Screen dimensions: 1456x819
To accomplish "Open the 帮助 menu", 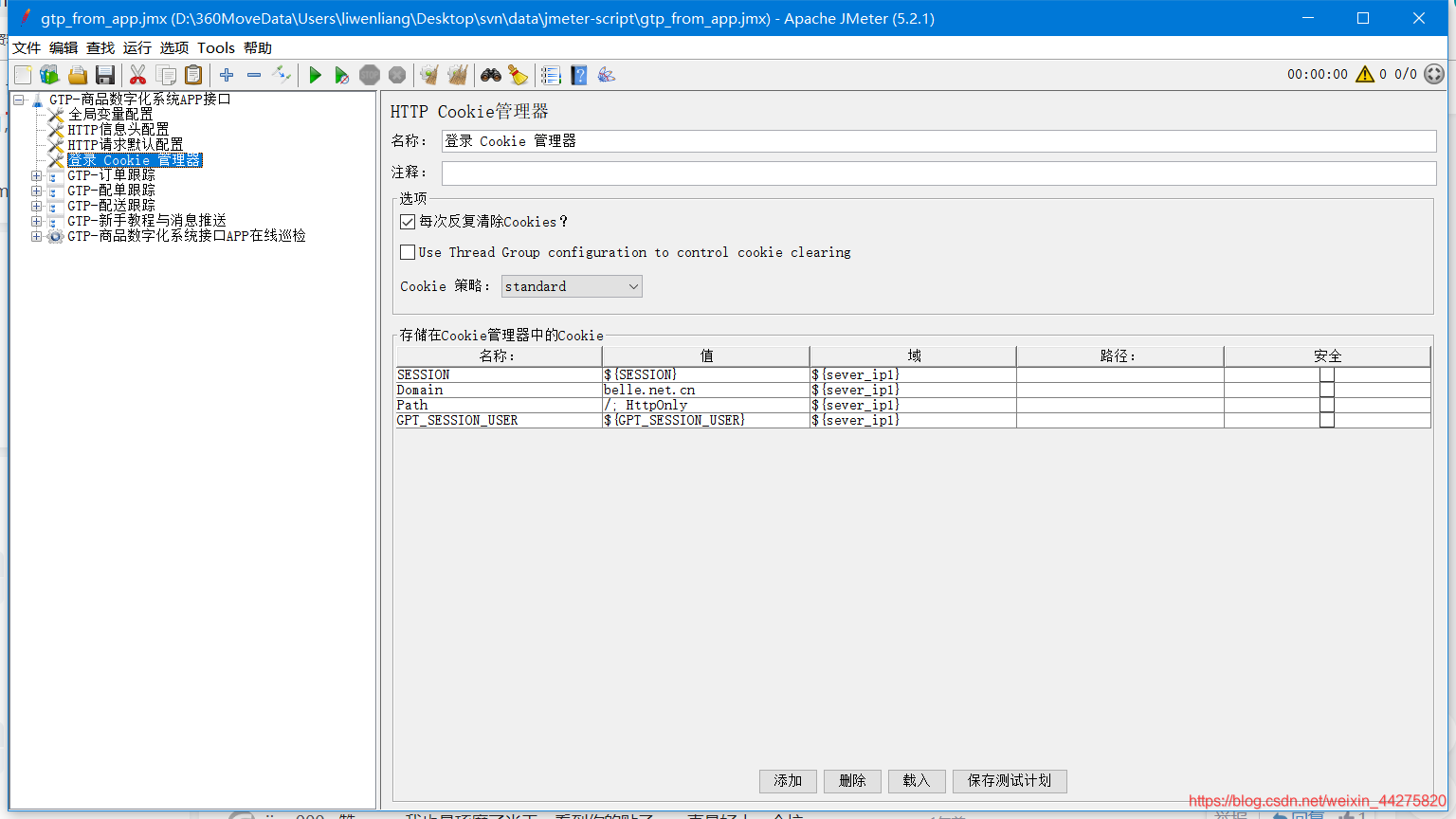I will (x=258, y=47).
